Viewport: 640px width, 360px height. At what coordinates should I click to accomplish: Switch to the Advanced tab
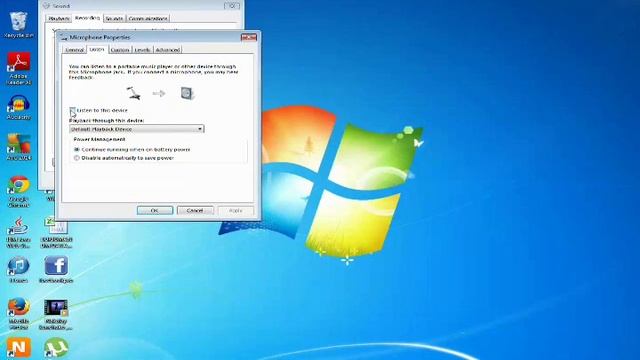point(168,50)
